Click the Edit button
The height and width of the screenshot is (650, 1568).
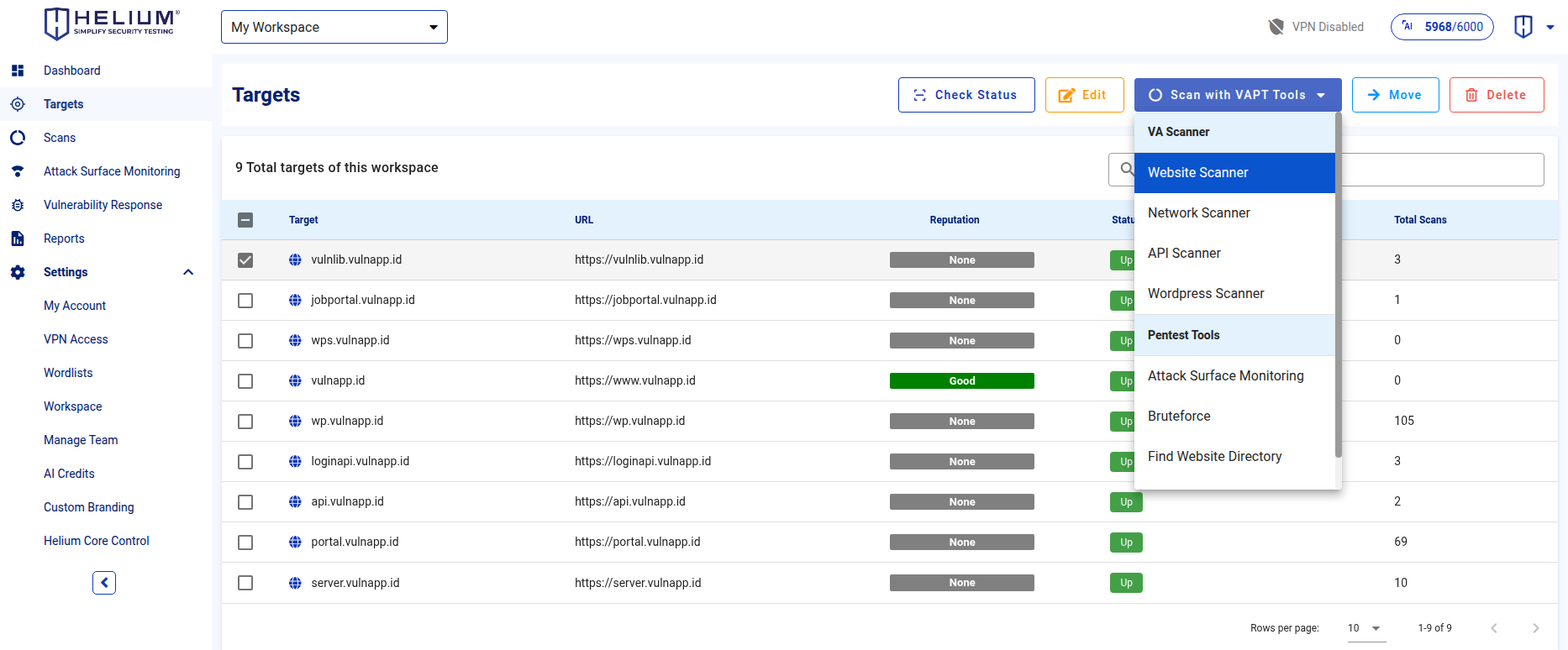click(x=1084, y=95)
